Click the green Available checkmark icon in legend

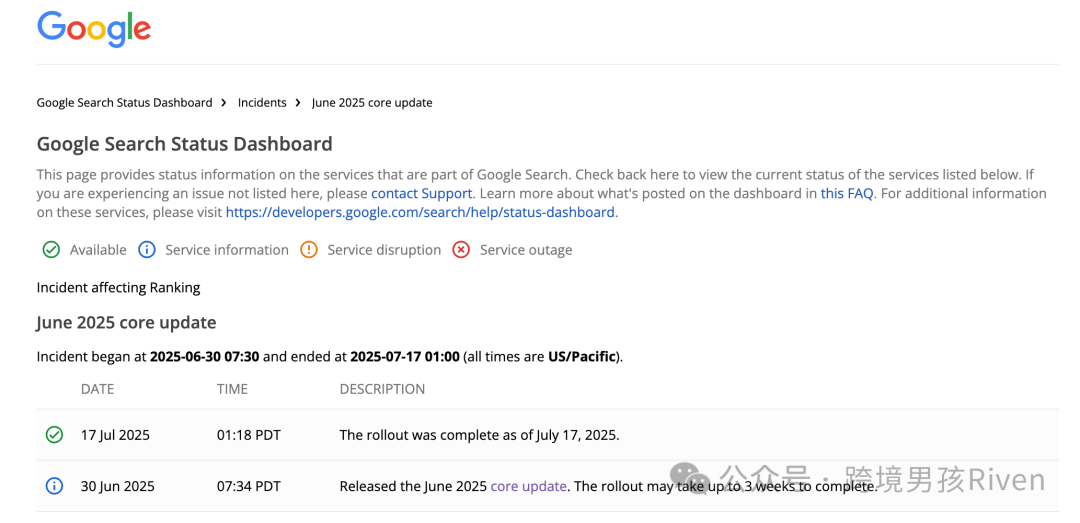tap(51, 249)
